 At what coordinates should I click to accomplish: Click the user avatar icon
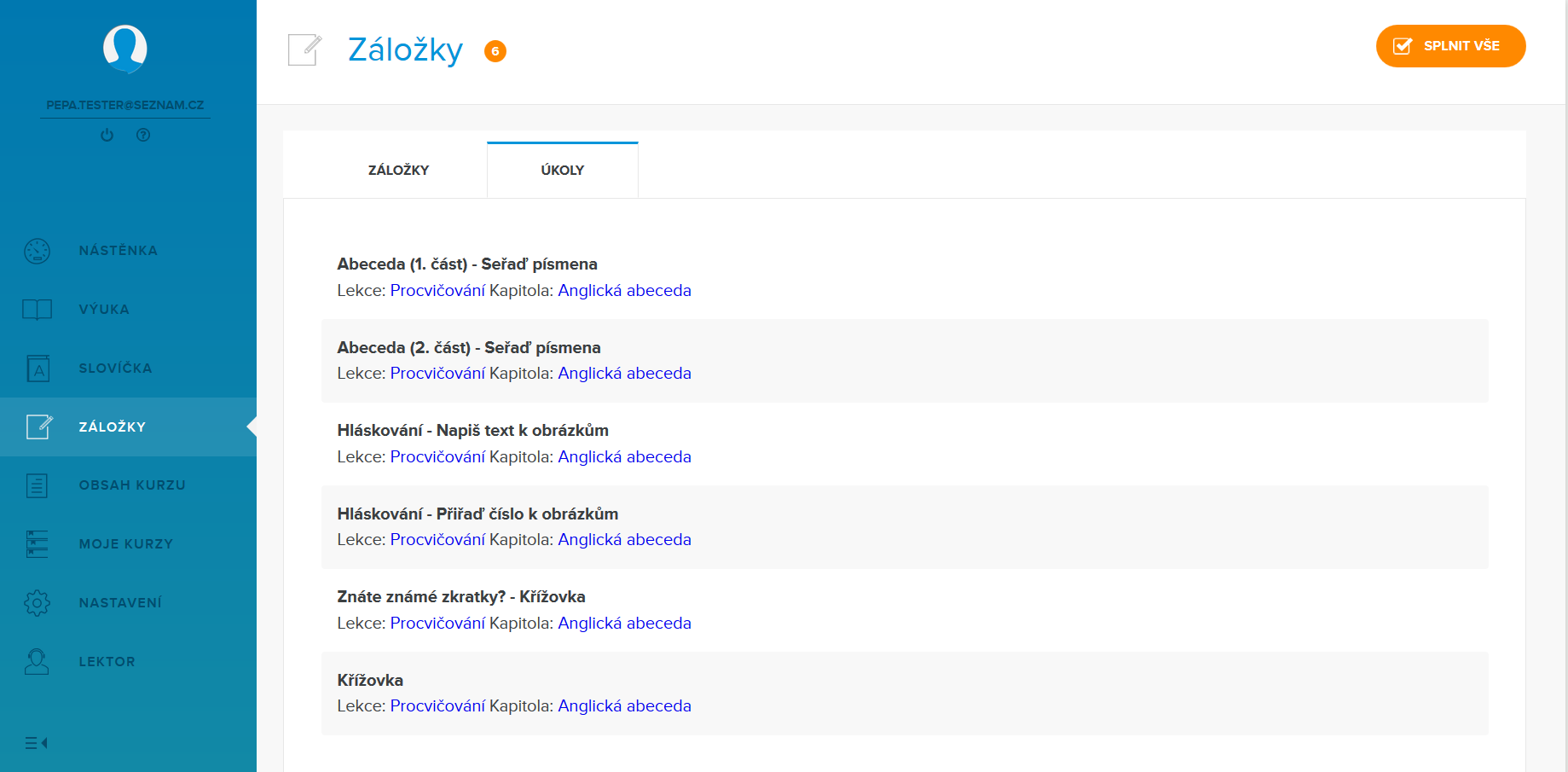(x=125, y=49)
